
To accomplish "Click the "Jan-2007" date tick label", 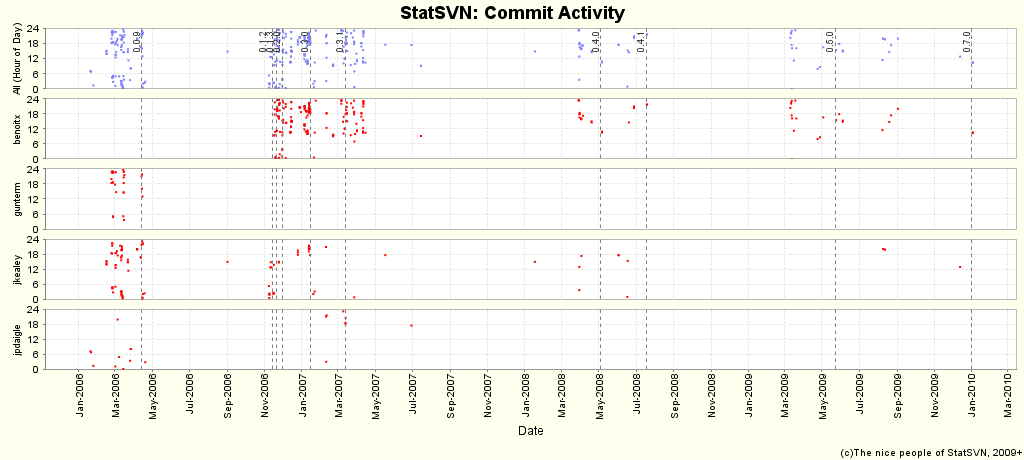I will pyautogui.click(x=301, y=397).
